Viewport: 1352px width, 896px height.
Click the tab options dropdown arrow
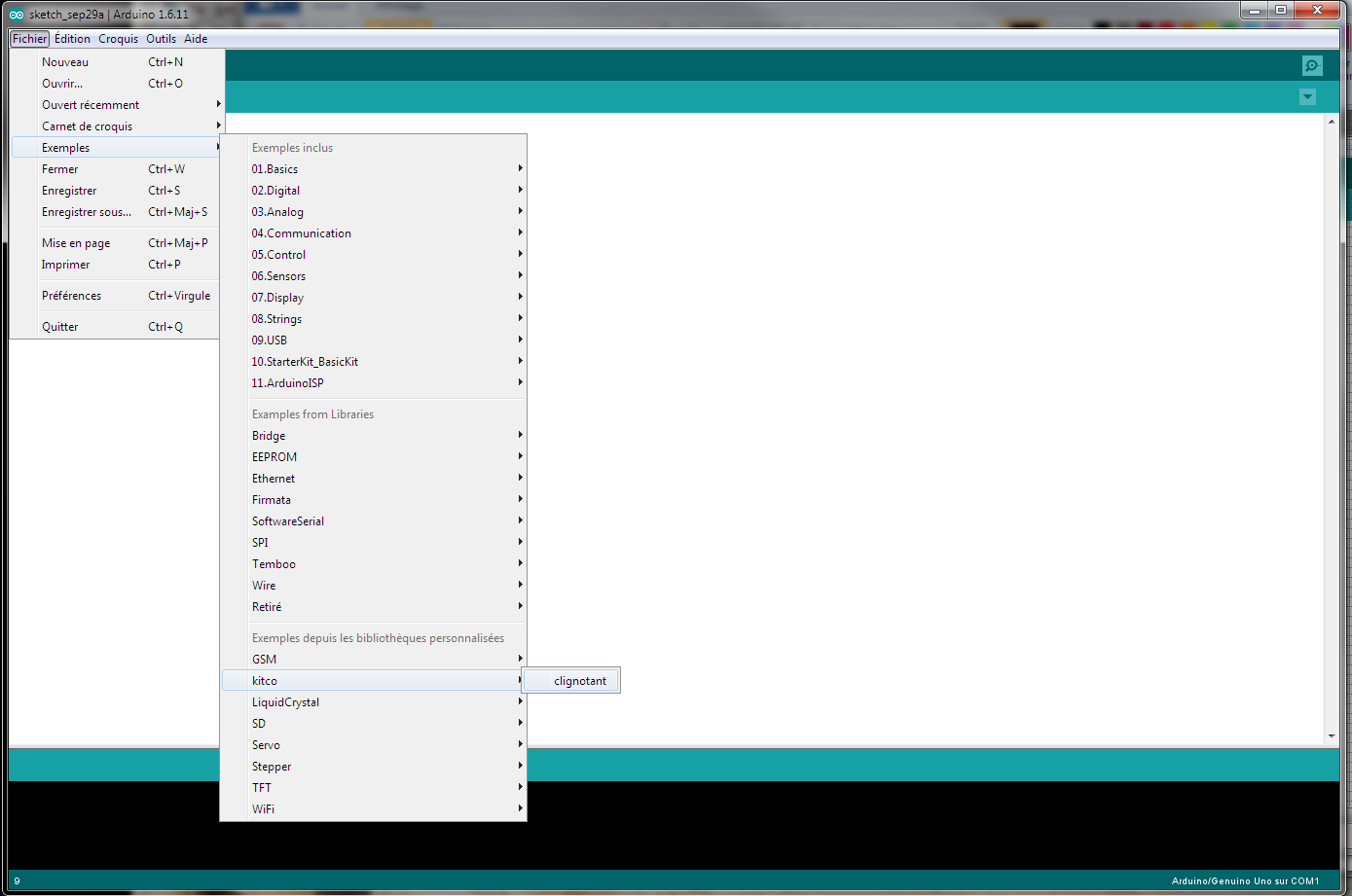(1307, 96)
